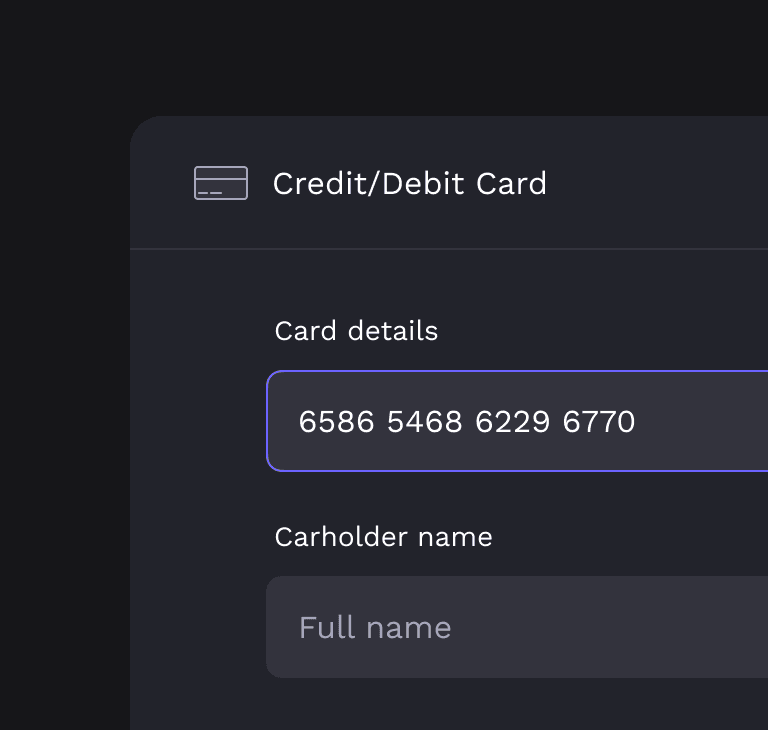Place cursor on 5468 digit group
This screenshot has height=730, width=768.
click(x=425, y=422)
